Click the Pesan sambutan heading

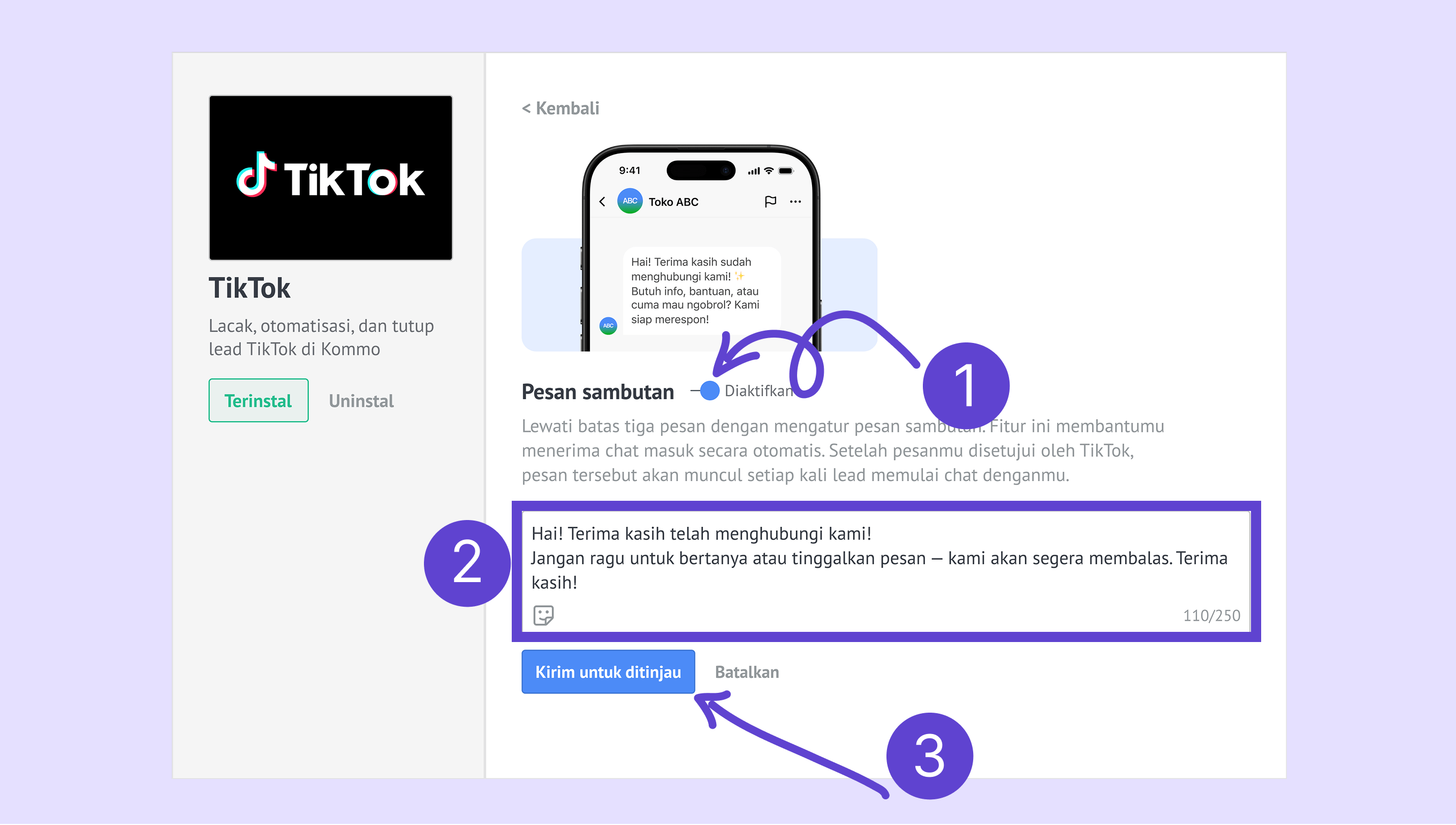597,392
